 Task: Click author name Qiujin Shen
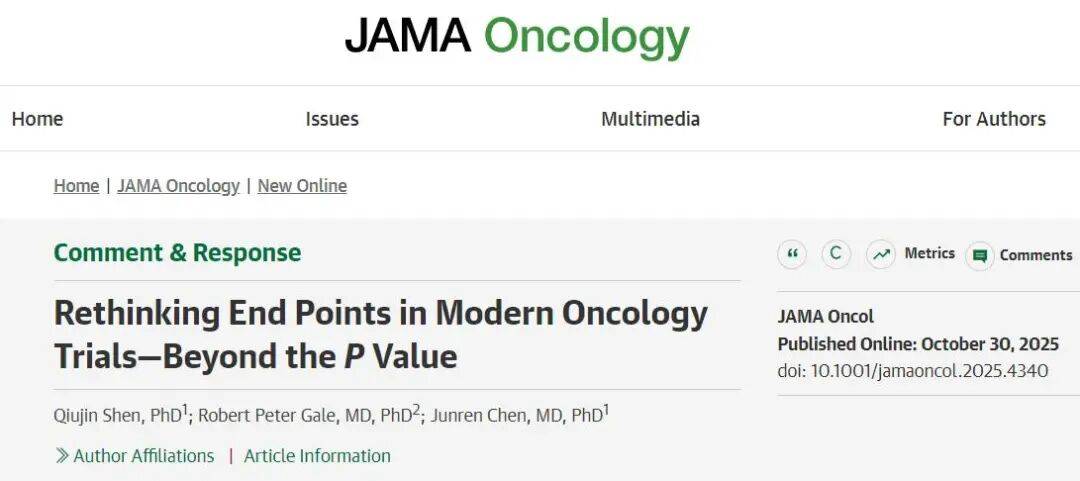(x=97, y=415)
